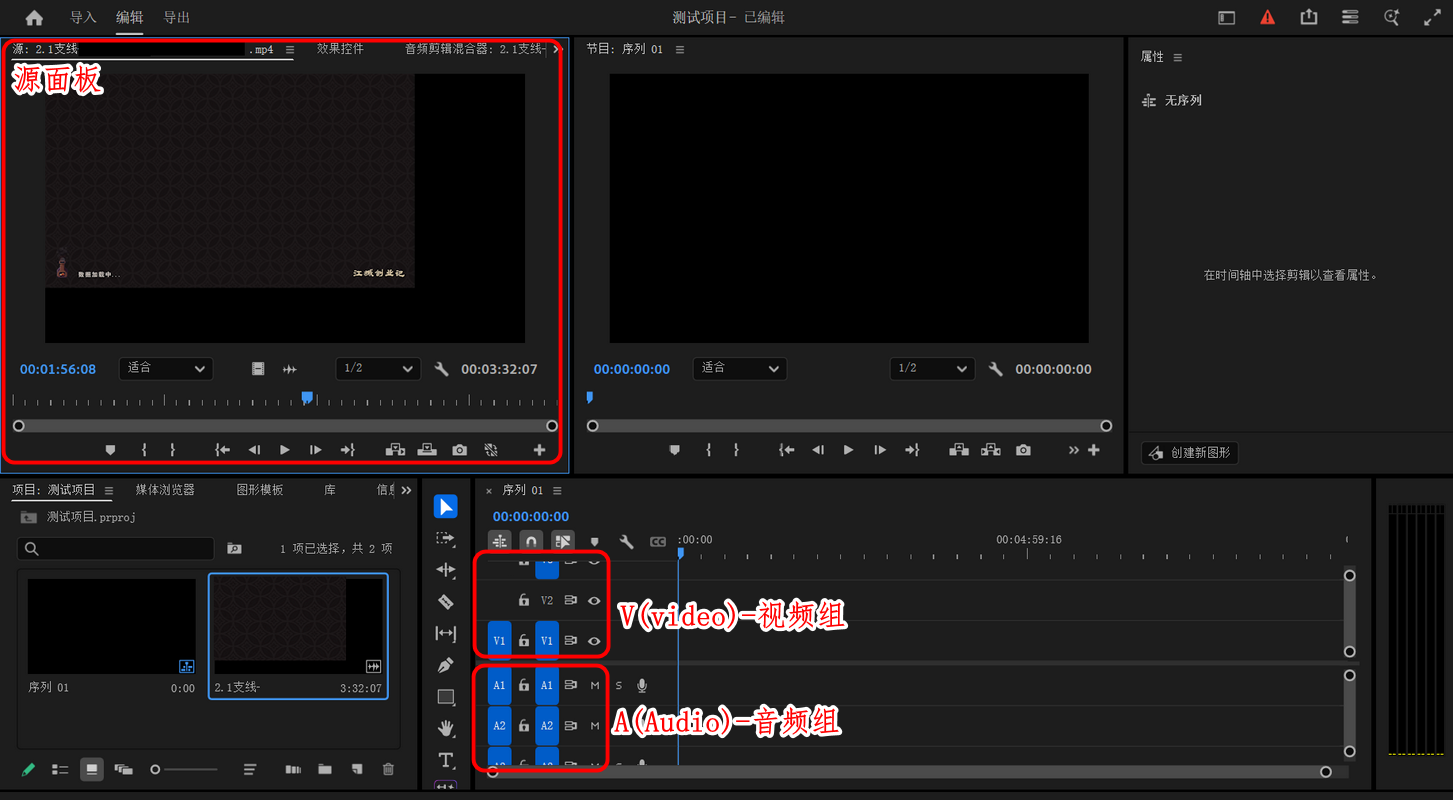Screen dimensions: 1453x800
Task: Open the 媒体浏览器 tab
Action: 165,490
